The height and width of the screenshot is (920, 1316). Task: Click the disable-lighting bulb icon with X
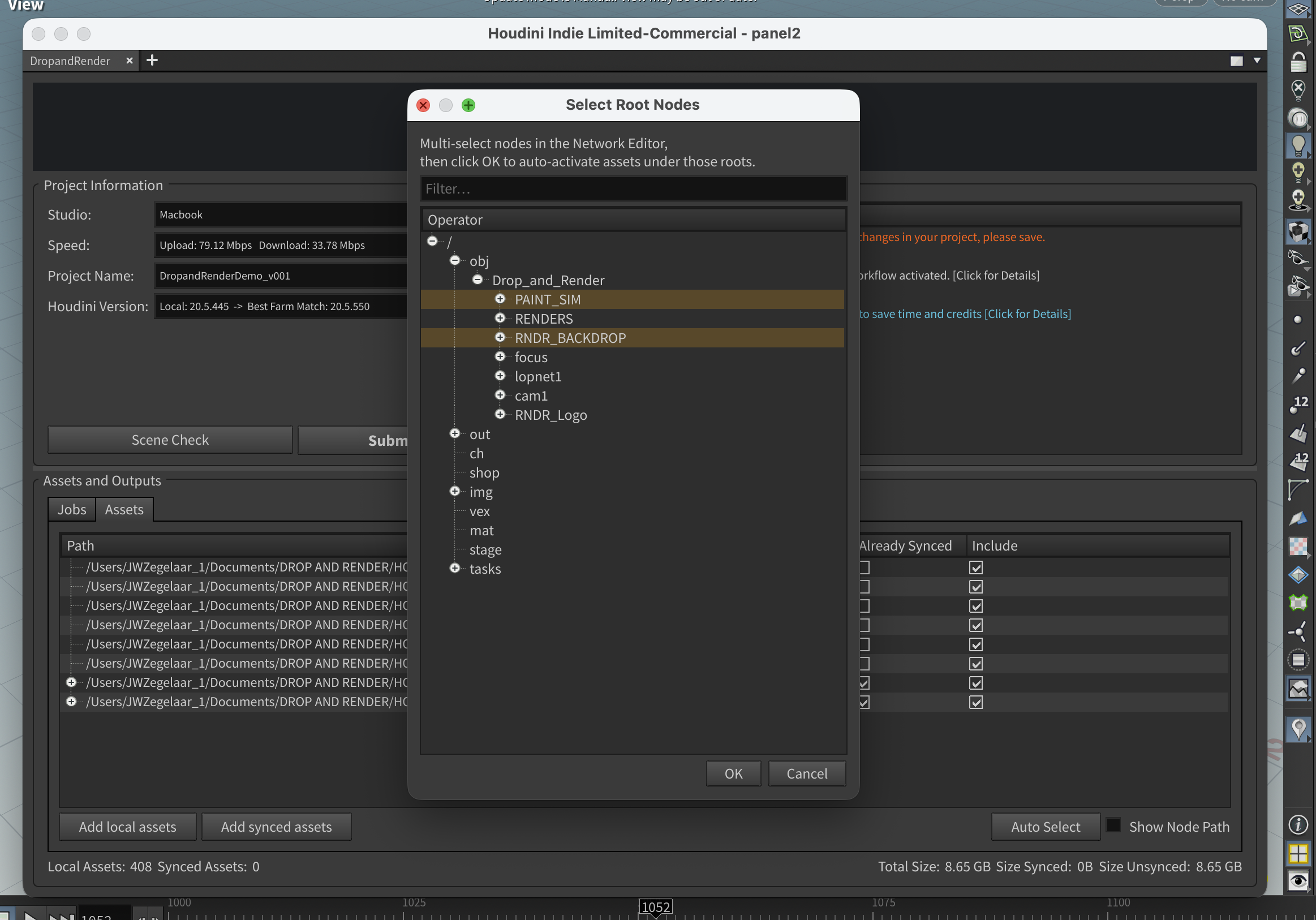[x=1298, y=89]
